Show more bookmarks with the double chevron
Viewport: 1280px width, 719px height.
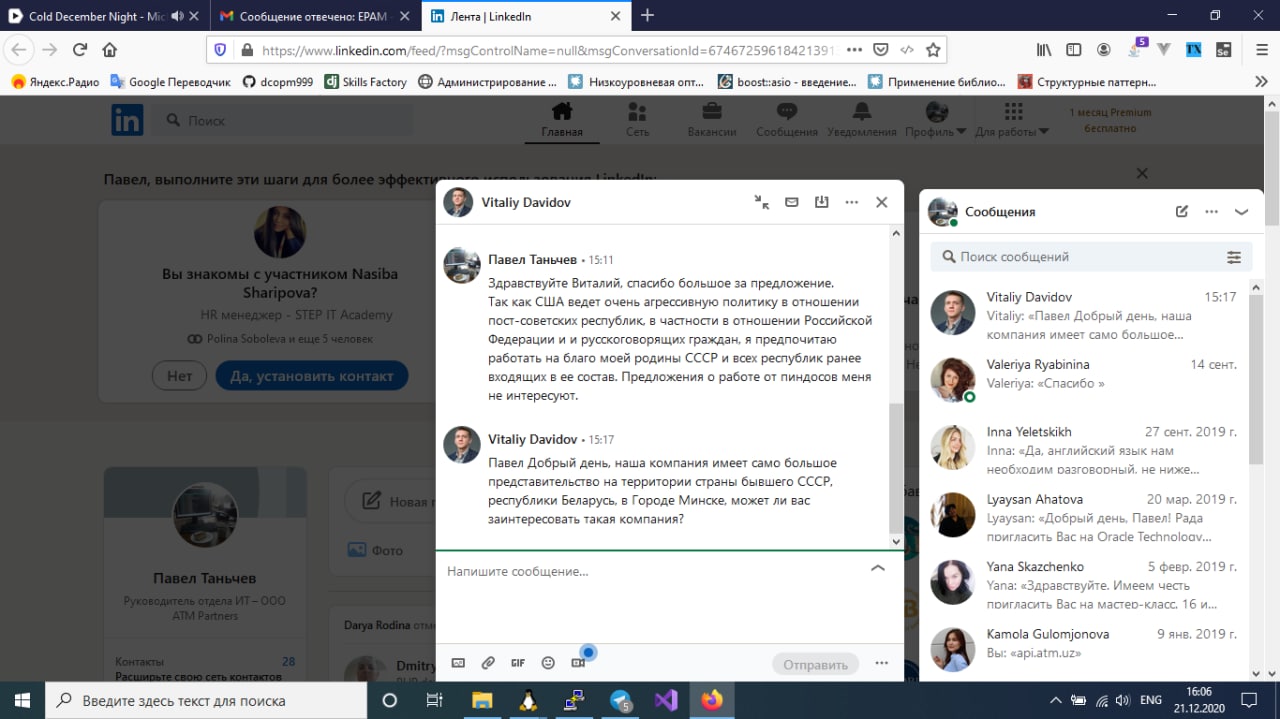1260,82
